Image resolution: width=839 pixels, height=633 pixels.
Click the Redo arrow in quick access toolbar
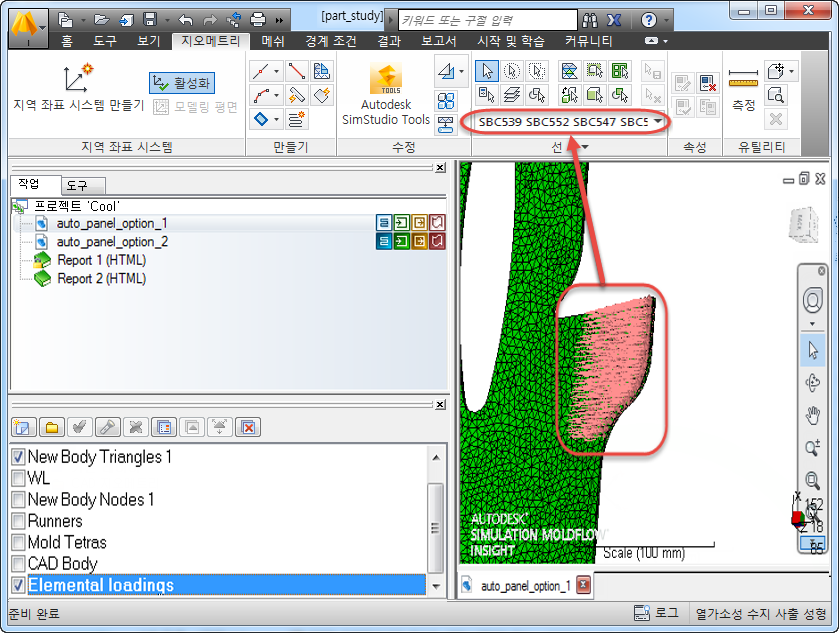coord(210,20)
